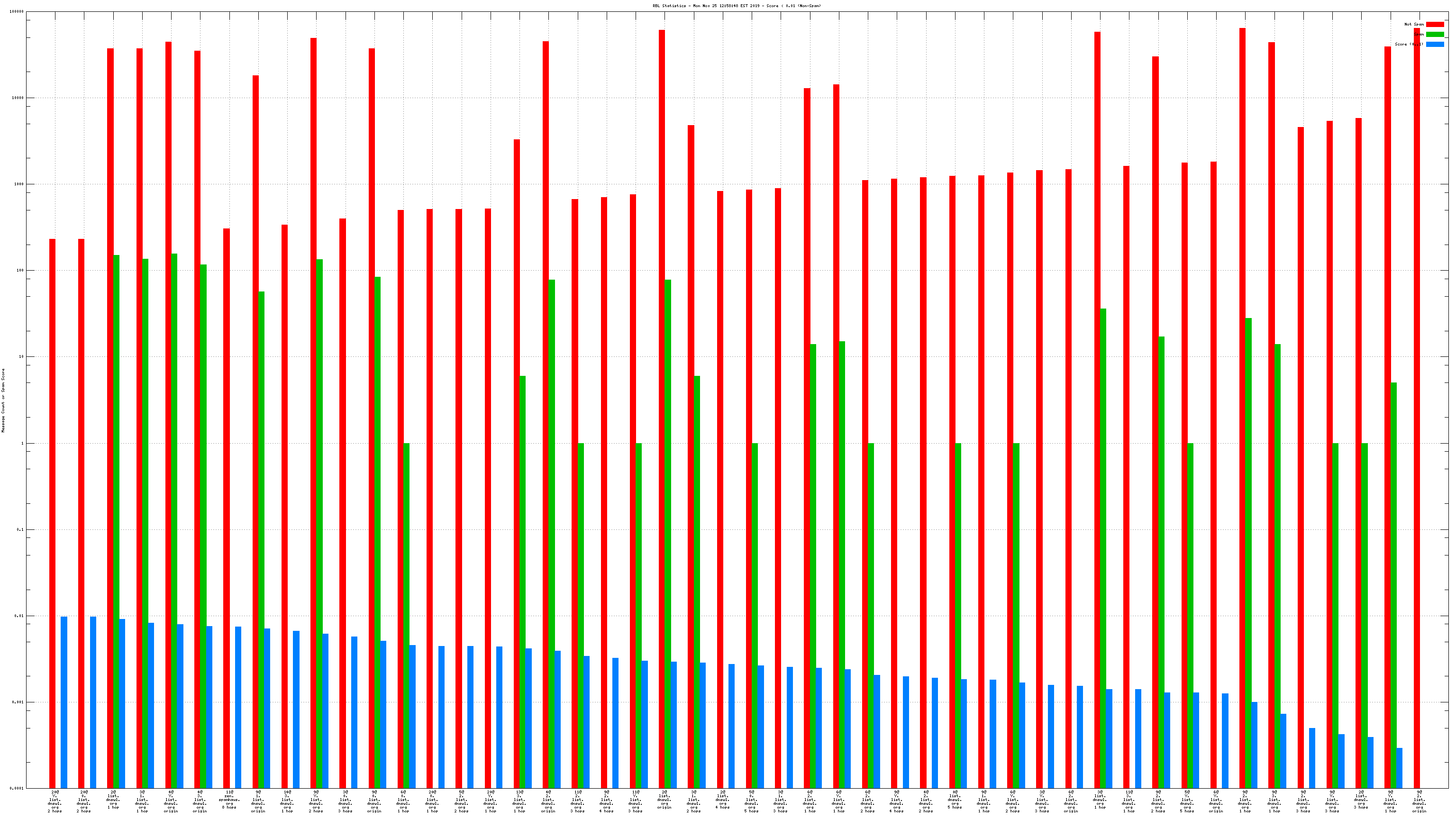1456x819 pixels.
Task: Click the y-axis tick label '1'
Action: pos(23,444)
